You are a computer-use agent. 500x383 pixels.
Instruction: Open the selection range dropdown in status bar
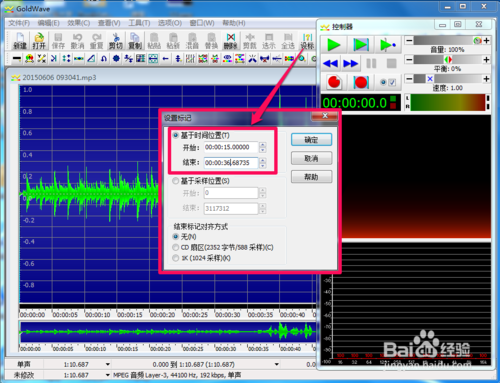click(277, 364)
